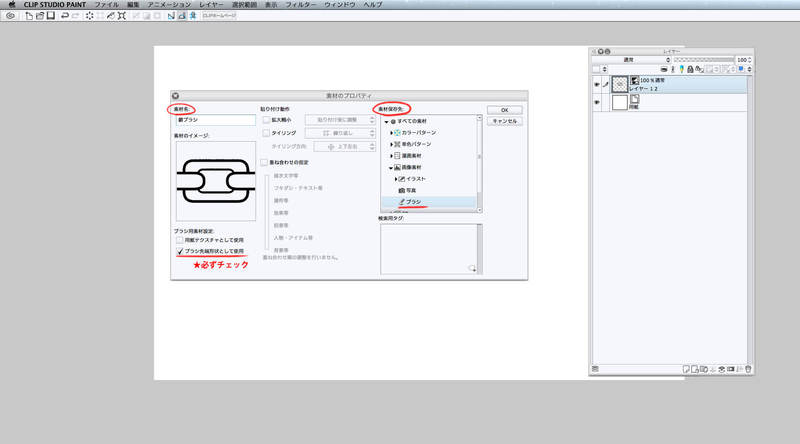
Task: Select the ブラシ folder in material tree
Action: [416, 203]
